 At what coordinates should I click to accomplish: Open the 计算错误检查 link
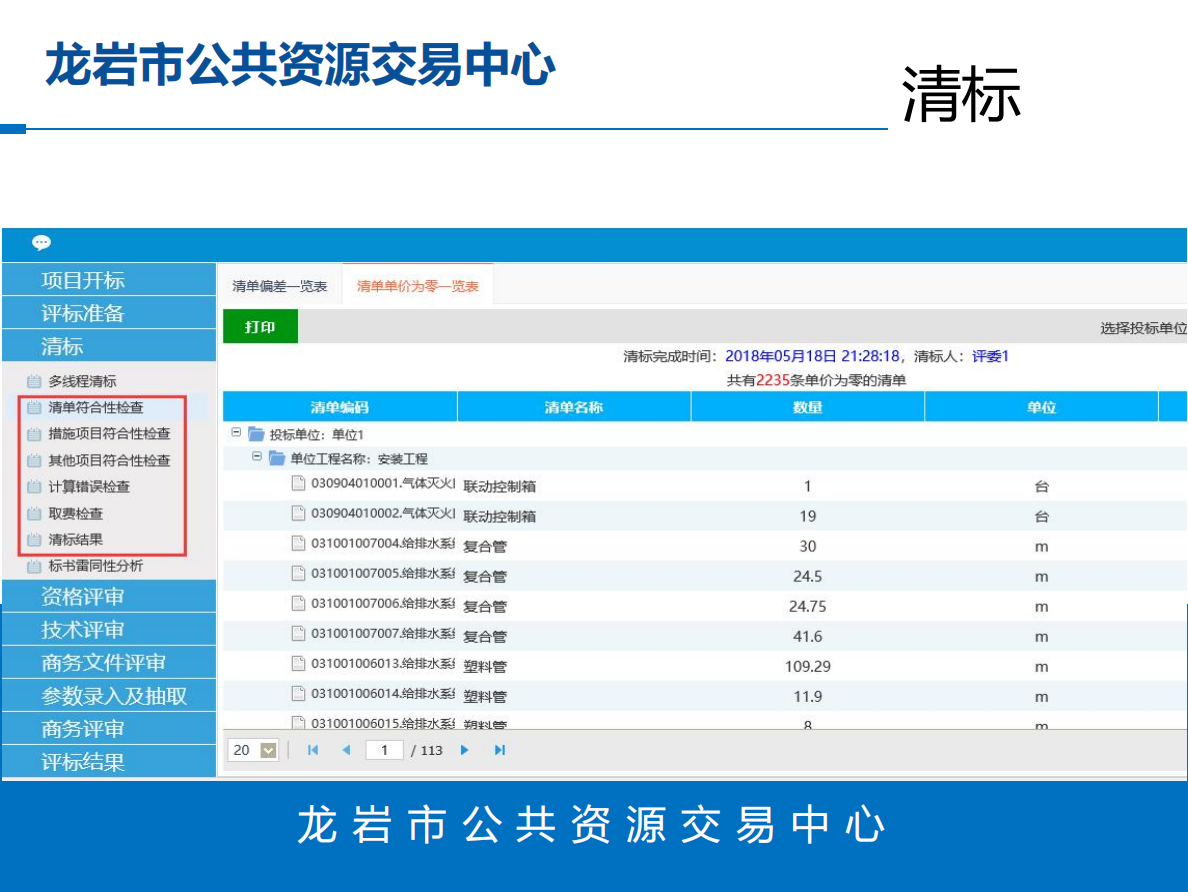[89, 487]
